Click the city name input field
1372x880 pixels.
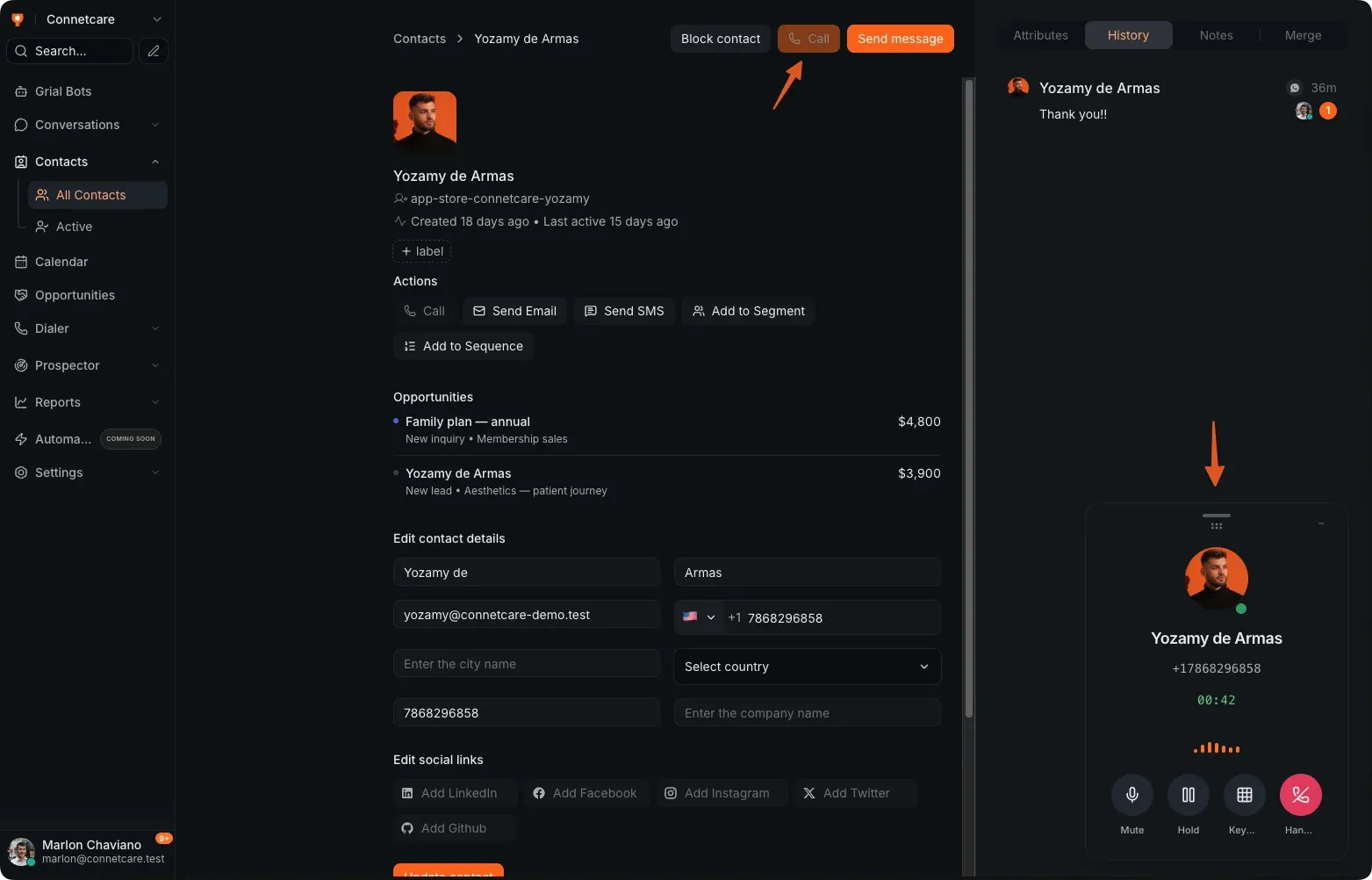click(x=527, y=664)
